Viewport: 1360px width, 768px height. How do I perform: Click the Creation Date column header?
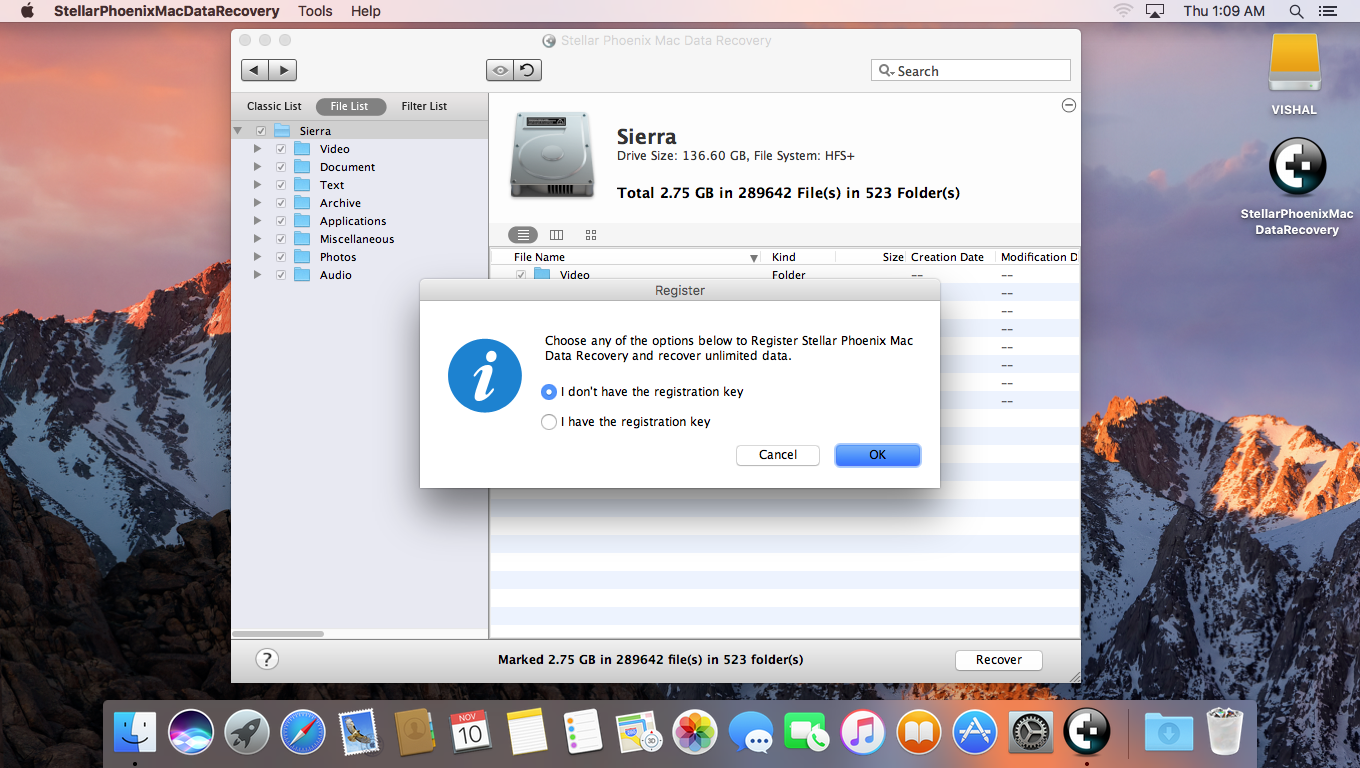(950, 257)
